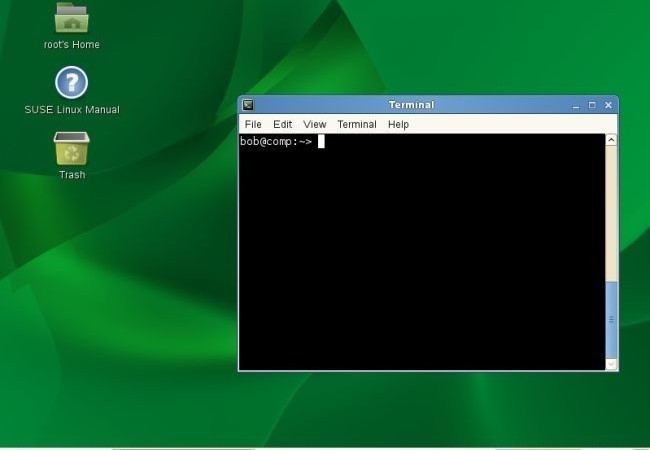Maximize the Terminal window
This screenshot has width=650, height=450.
coord(592,105)
